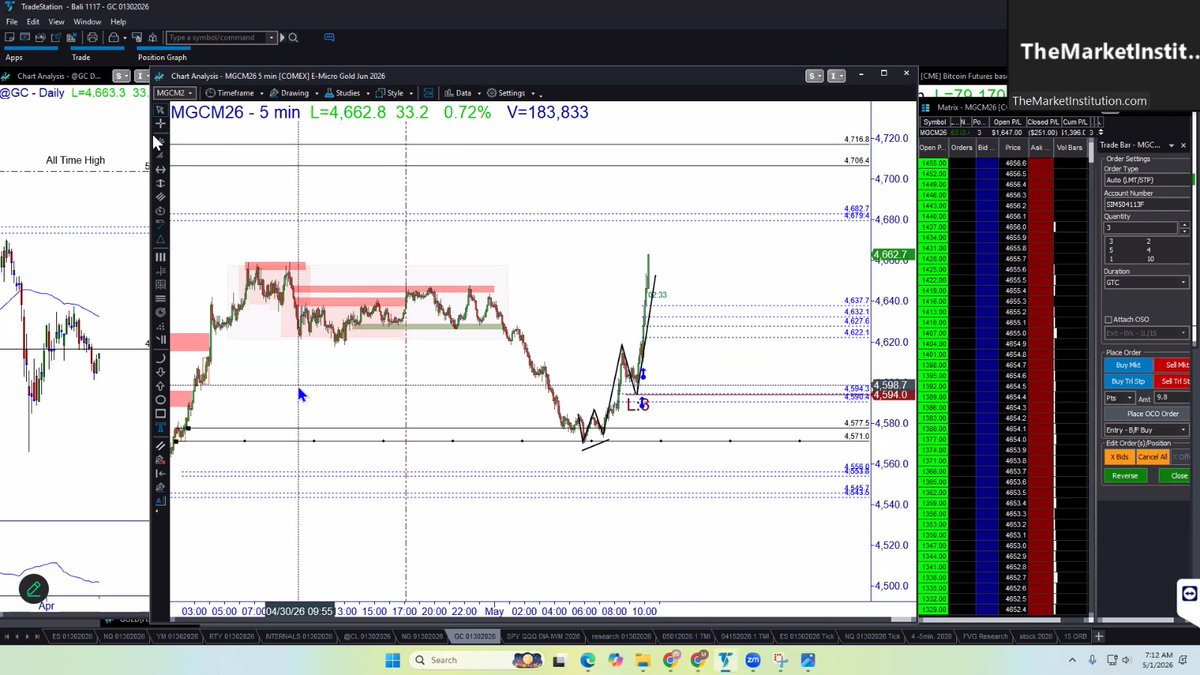Open Zoom app from the taskbar

753,660
